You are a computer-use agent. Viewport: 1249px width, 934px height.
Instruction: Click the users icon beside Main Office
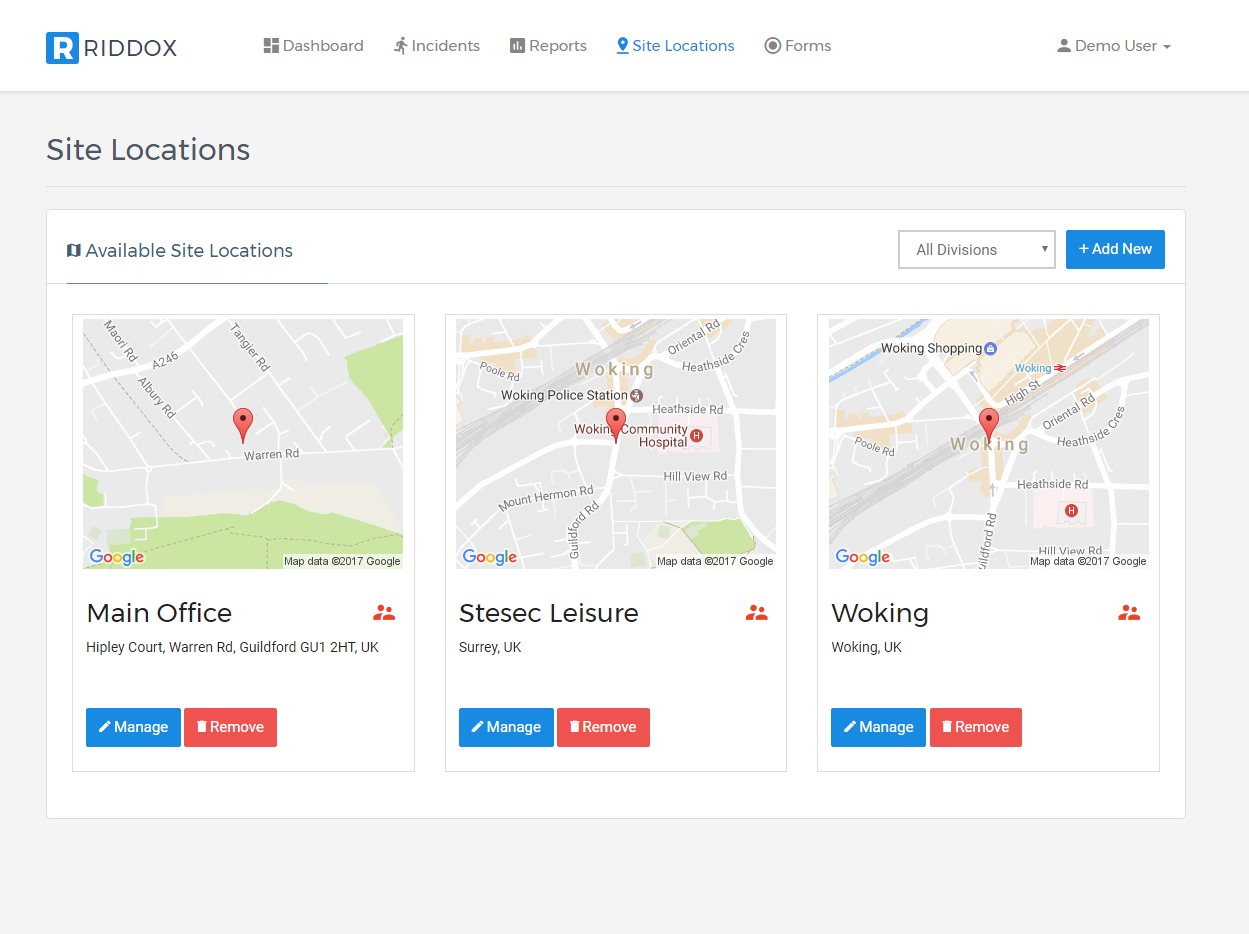(384, 613)
